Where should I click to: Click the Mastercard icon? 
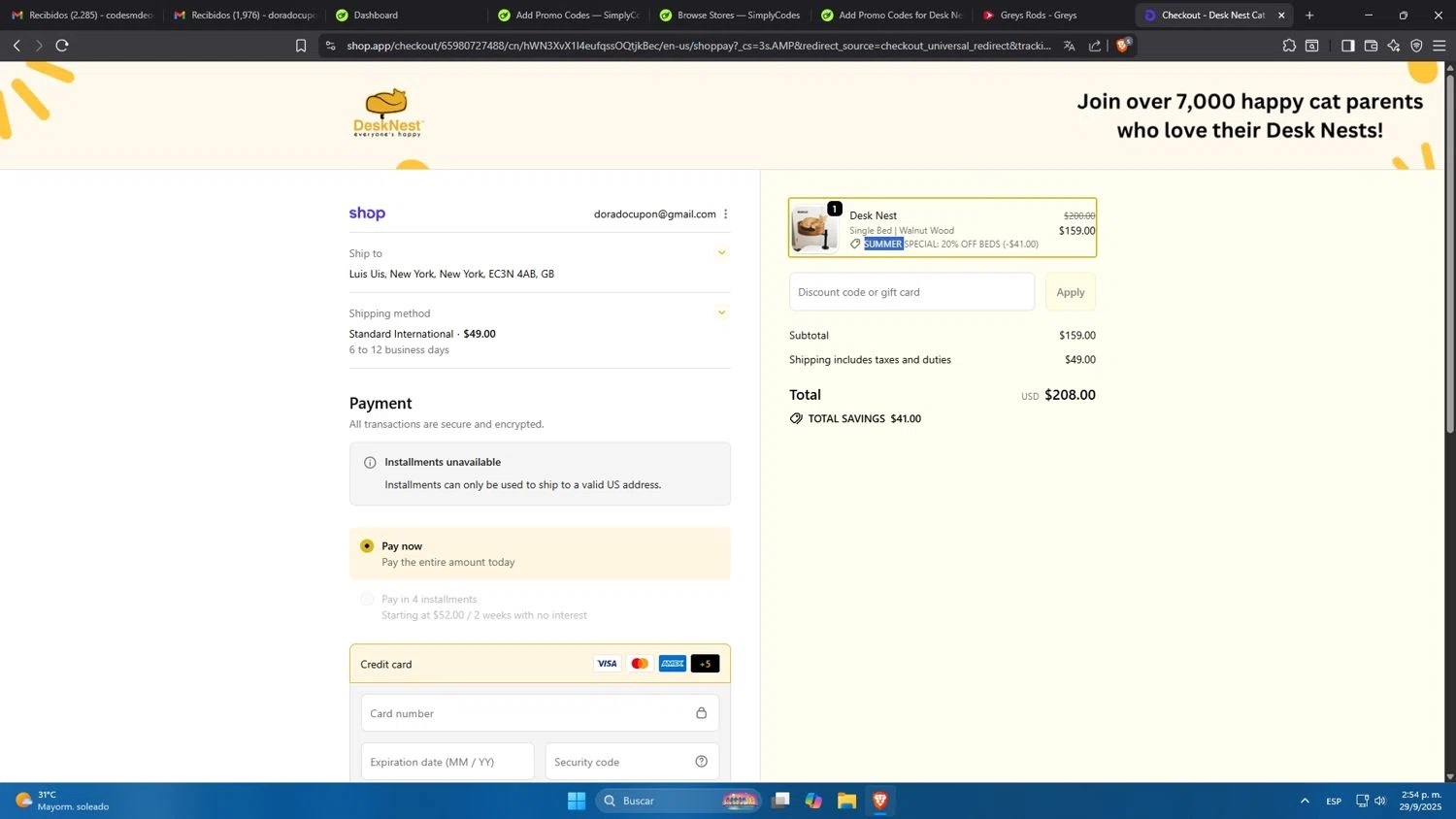pos(640,664)
